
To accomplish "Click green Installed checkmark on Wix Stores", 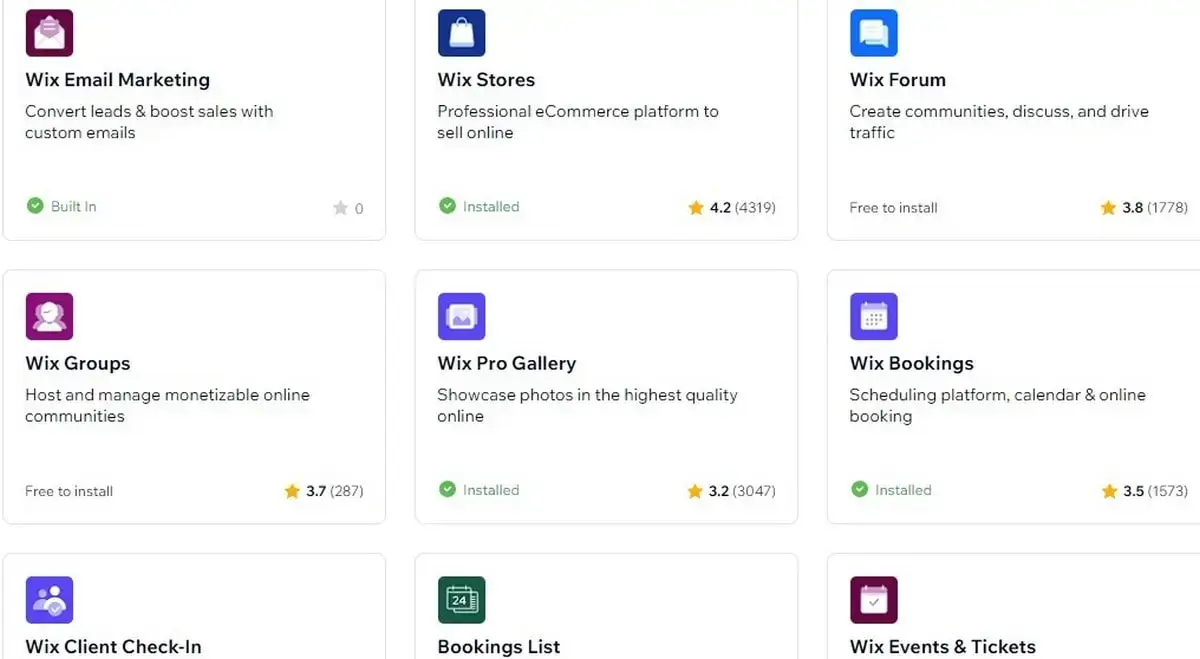I will point(446,206).
